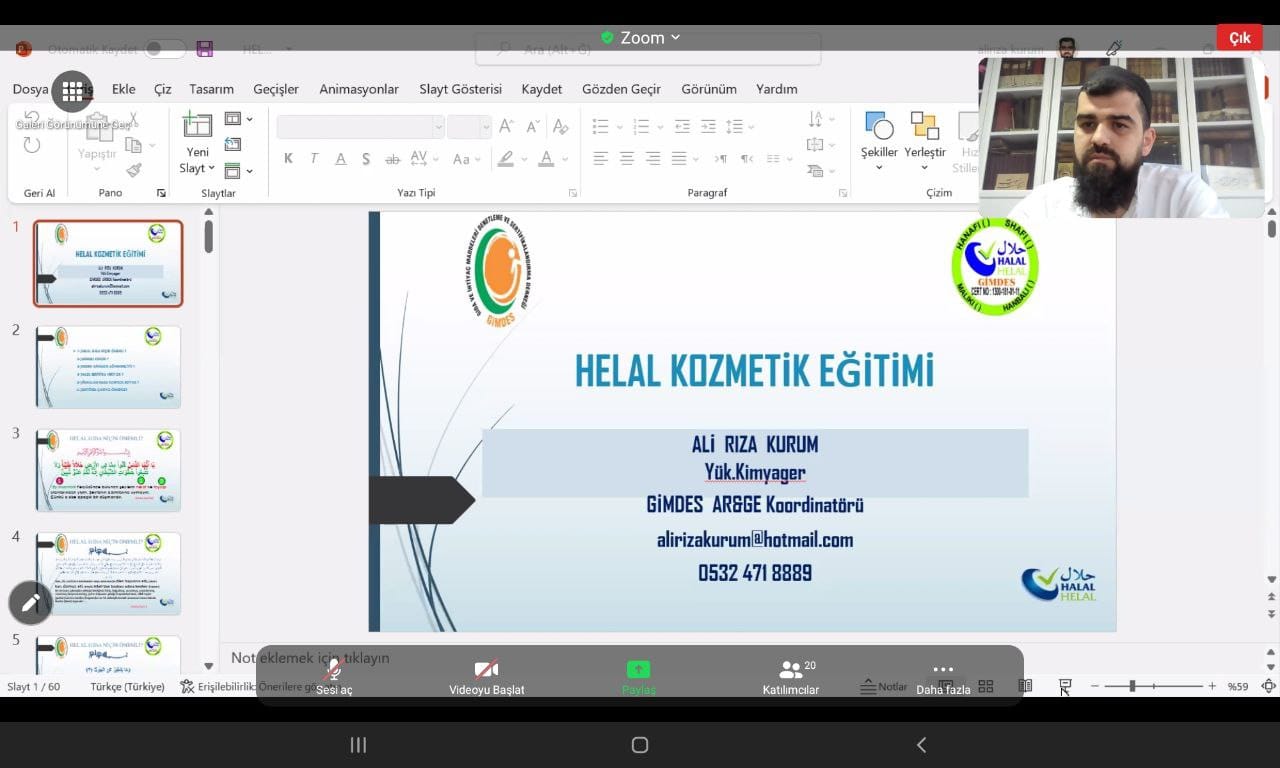Viewport: 1280px width, 768px height.
Task: Start video with Videoyu Başlat icon
Action: pyautogui.click(x=486, y=669)
